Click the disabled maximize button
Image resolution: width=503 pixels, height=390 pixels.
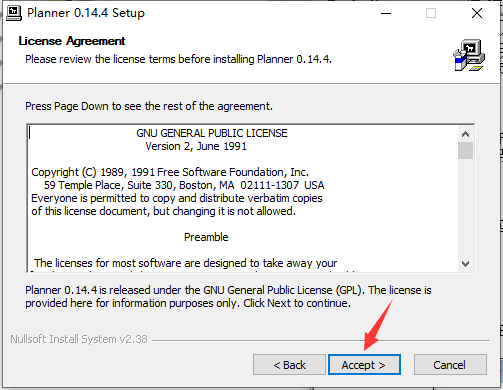tap(431, 13)
